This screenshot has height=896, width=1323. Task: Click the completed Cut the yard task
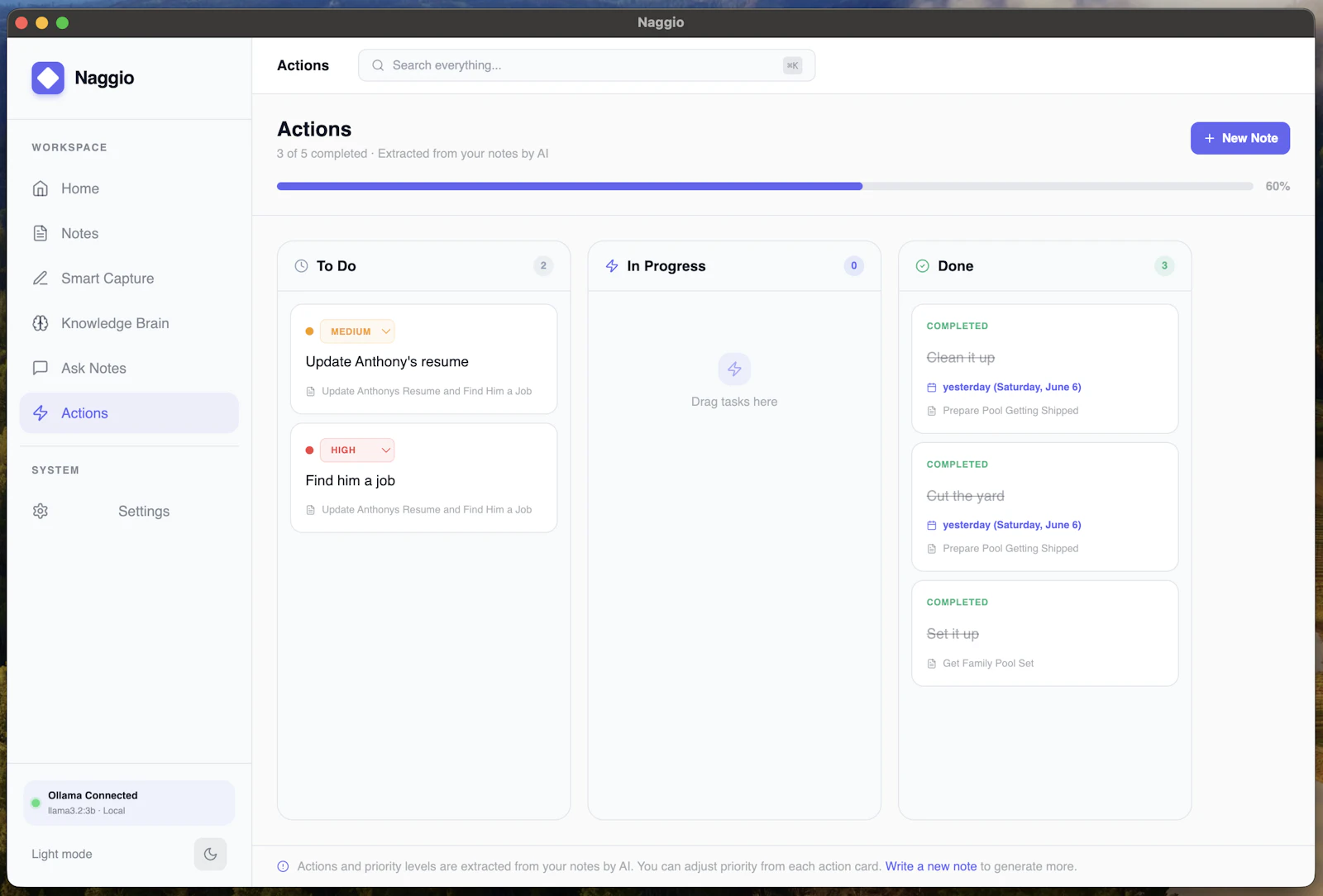1044,507
